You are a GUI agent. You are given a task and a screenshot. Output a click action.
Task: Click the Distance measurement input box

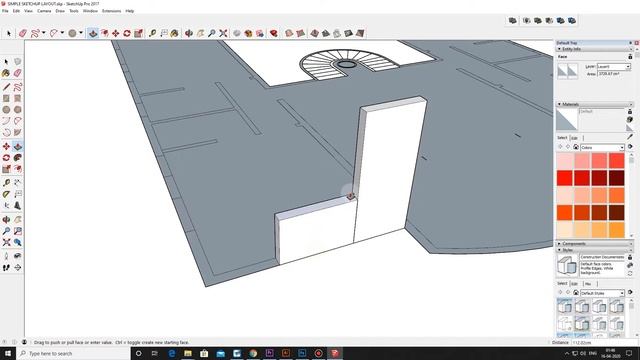(x=605, y=342)
